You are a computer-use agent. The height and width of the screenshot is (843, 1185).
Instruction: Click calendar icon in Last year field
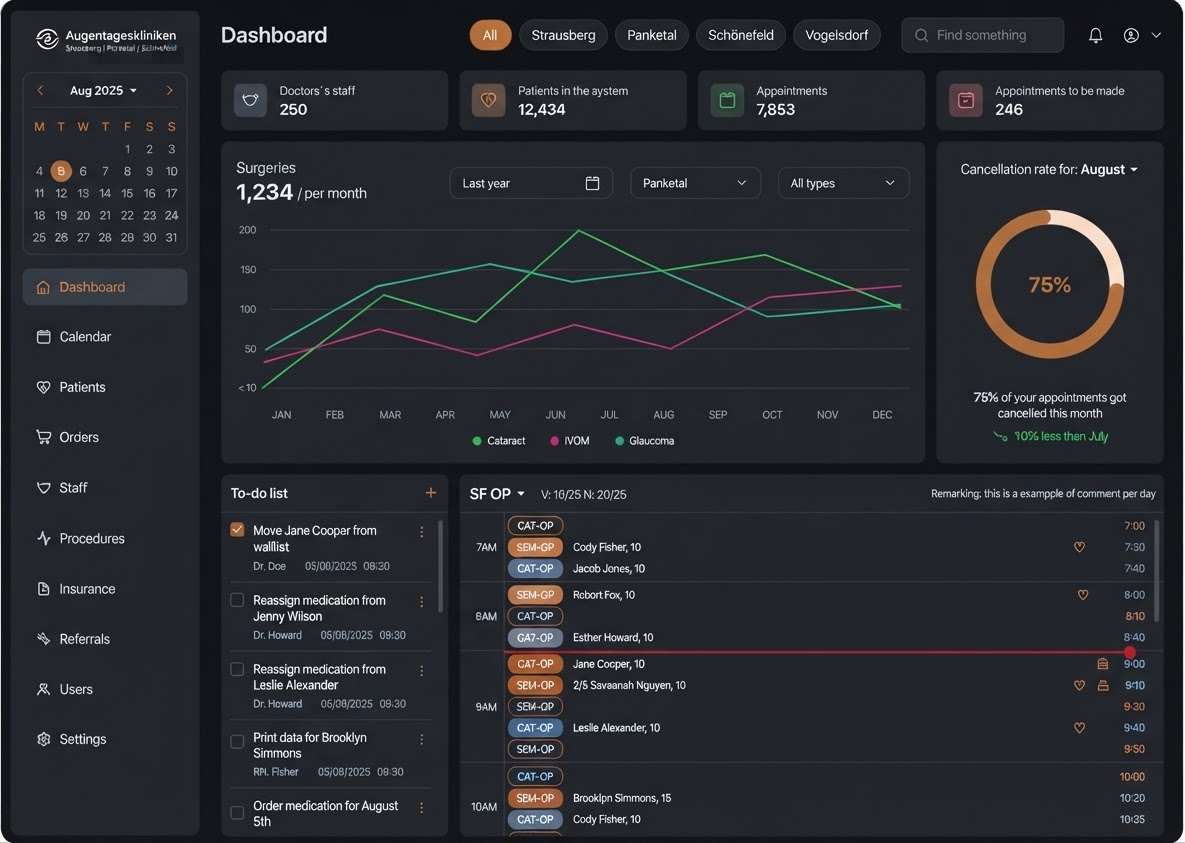click(x=592, y=183)
